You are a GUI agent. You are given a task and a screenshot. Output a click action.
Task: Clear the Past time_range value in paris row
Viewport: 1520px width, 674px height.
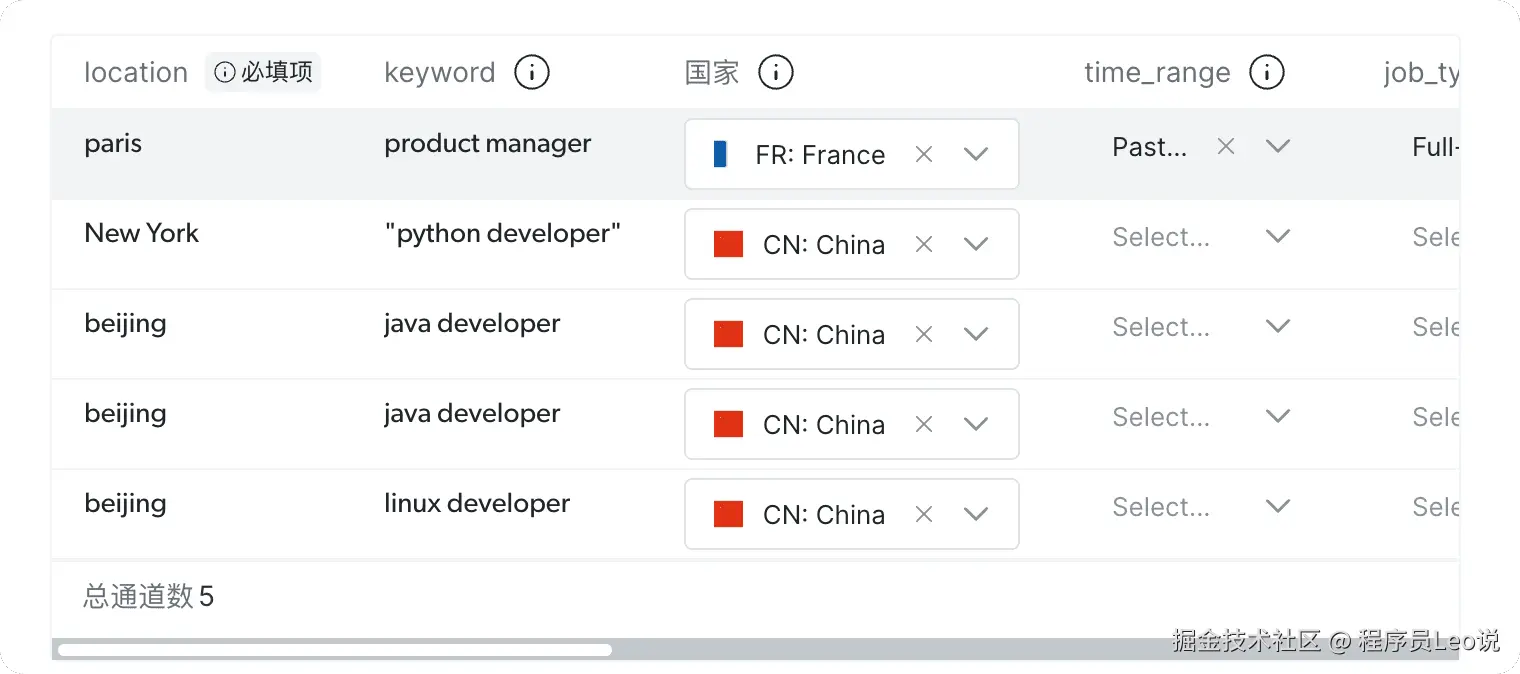click(1225, 146)
